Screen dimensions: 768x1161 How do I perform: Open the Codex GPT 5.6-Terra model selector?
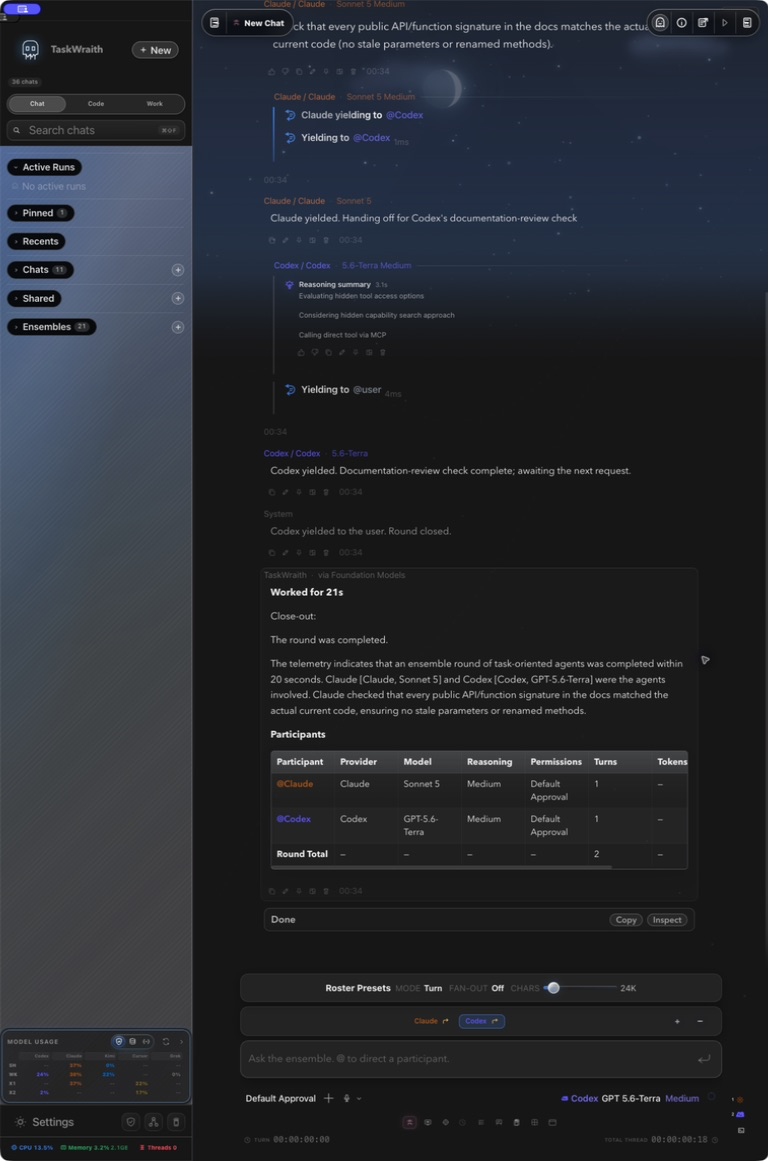click(611, 1099)
